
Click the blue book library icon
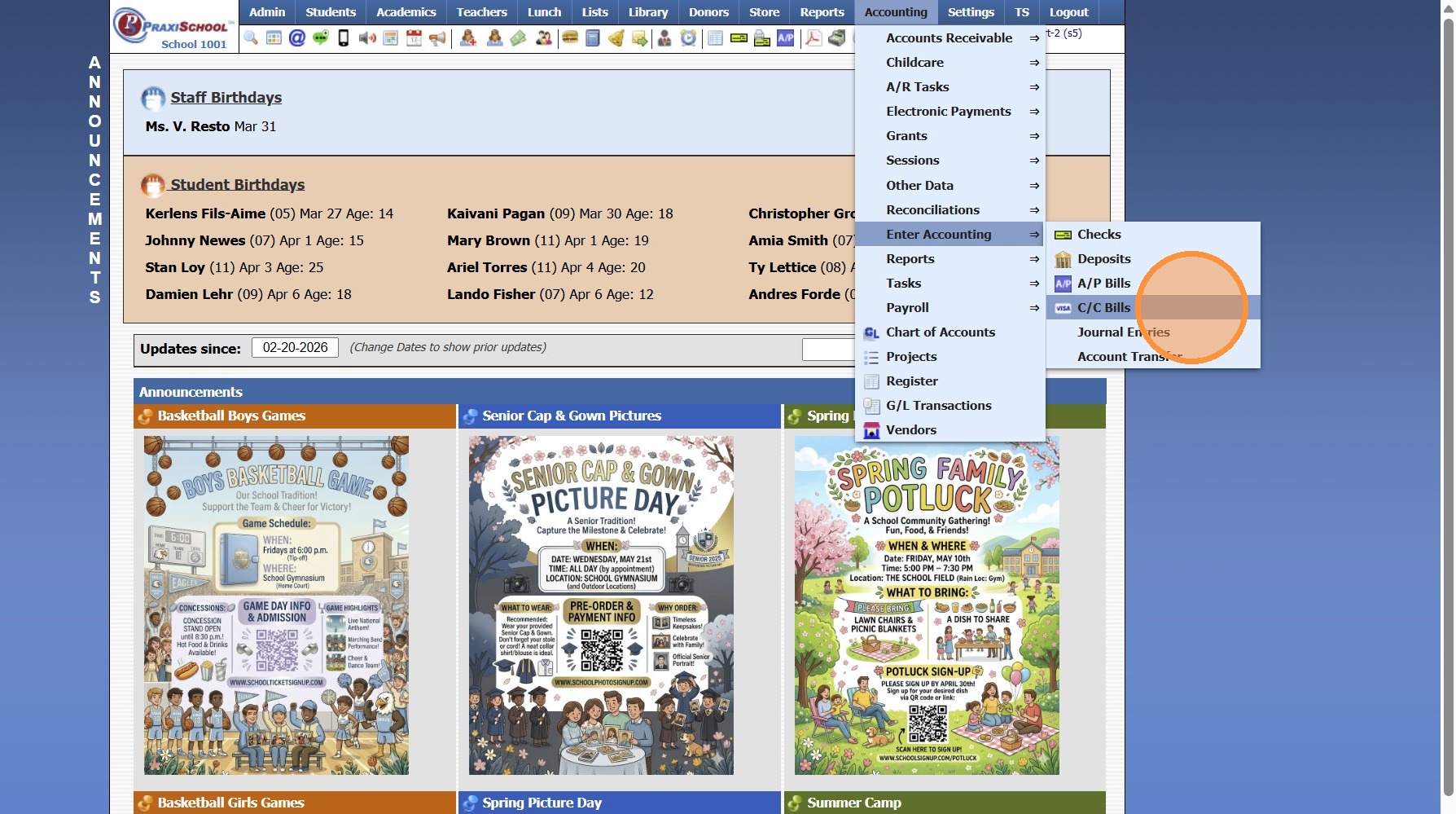593,37
